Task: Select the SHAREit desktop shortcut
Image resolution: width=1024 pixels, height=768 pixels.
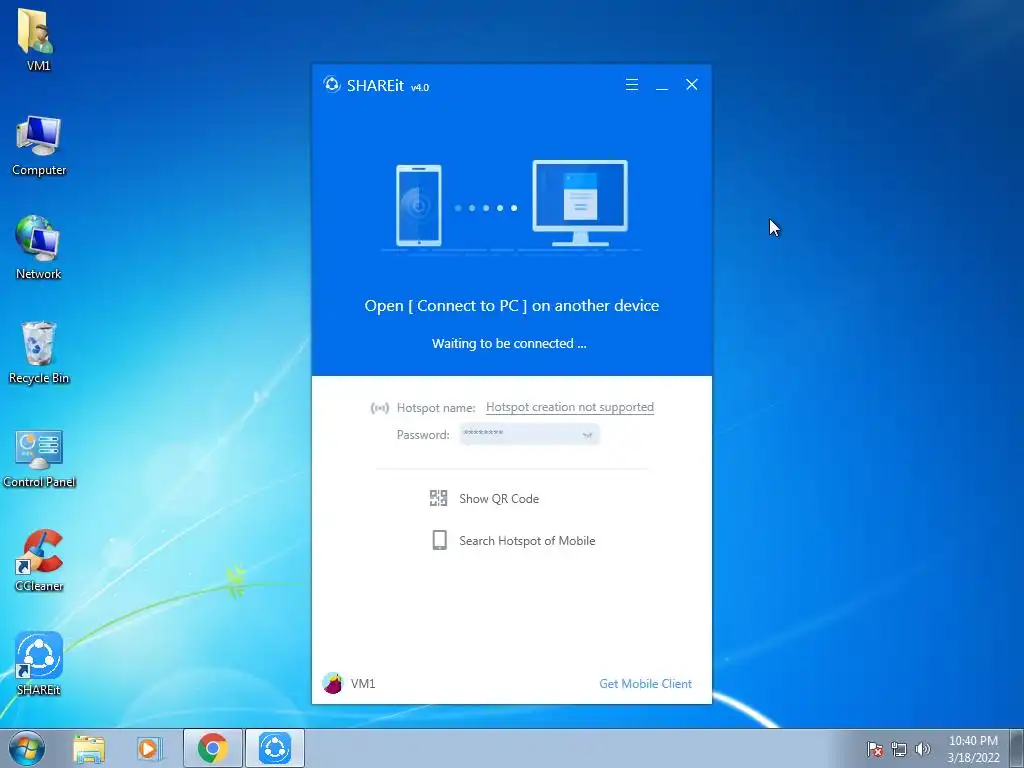Action: click(39, 664)
